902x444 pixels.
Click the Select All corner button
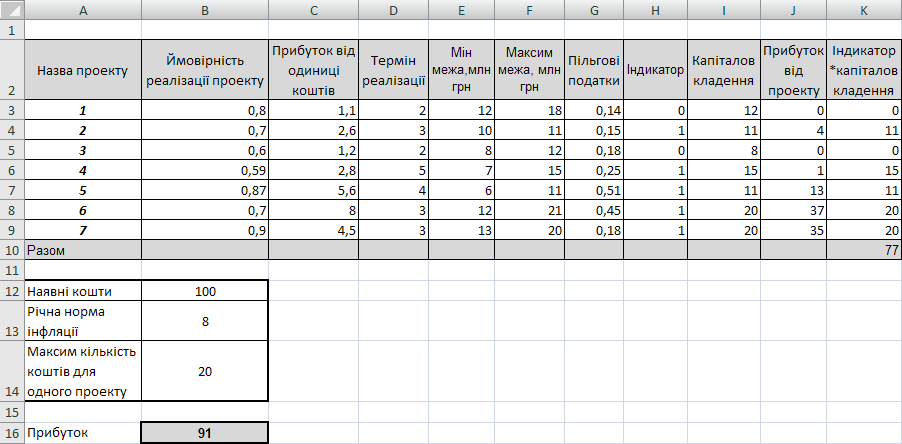[11, 9]
